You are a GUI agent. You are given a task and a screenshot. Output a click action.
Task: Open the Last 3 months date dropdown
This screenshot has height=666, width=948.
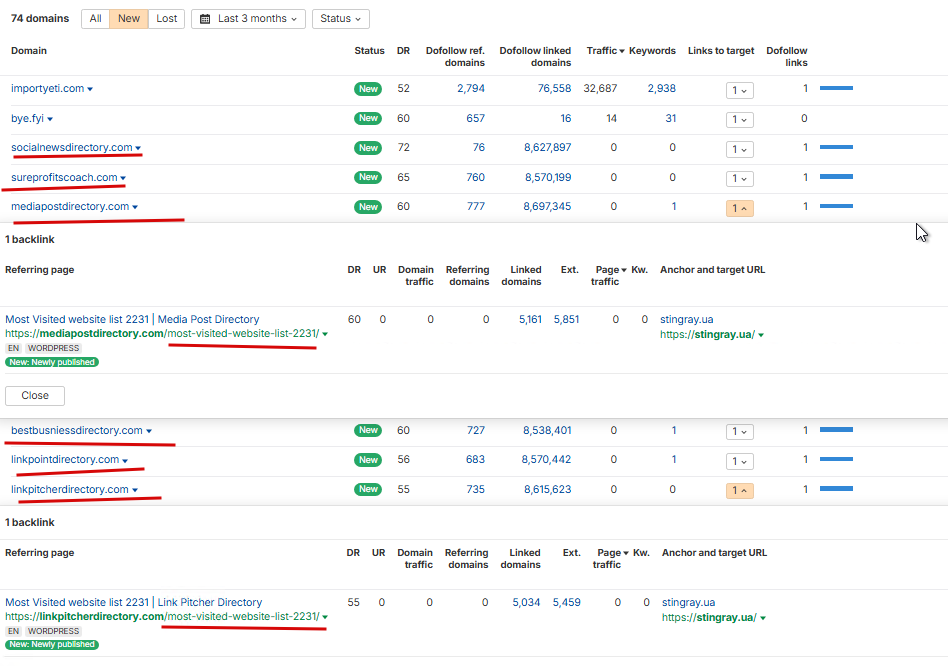[x=248, y=19]
